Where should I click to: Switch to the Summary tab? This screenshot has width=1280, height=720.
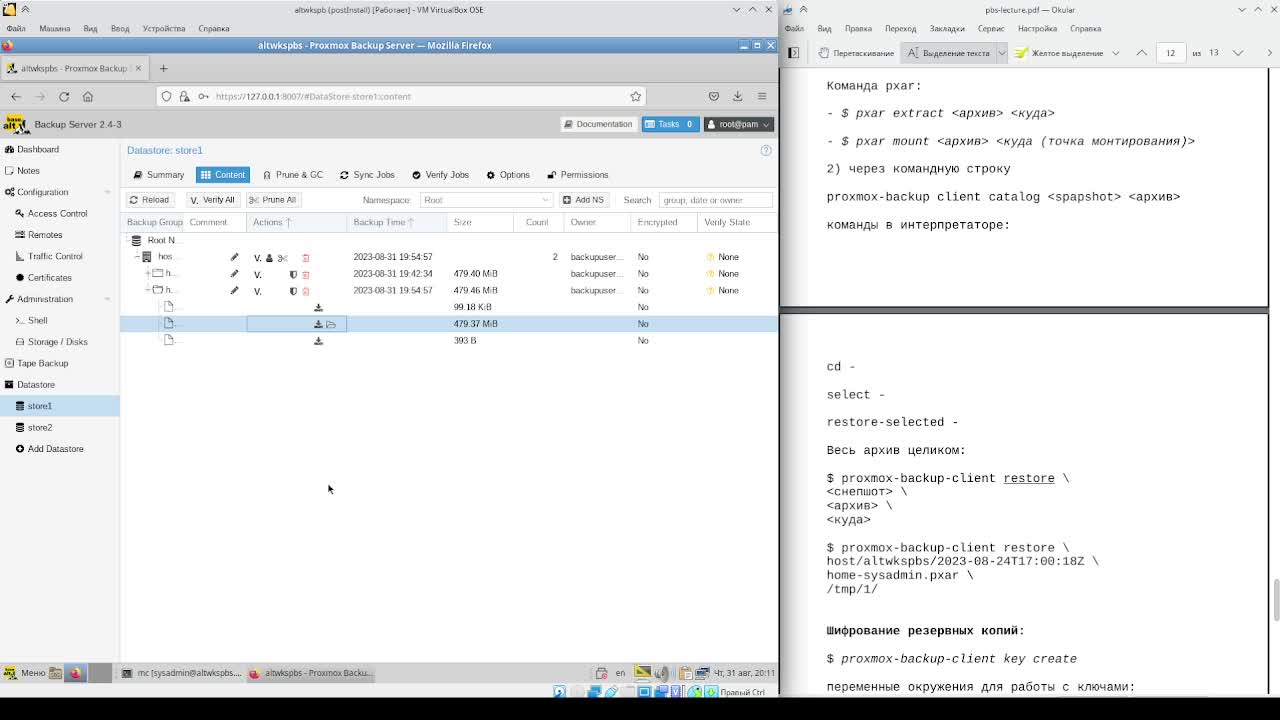159,175
